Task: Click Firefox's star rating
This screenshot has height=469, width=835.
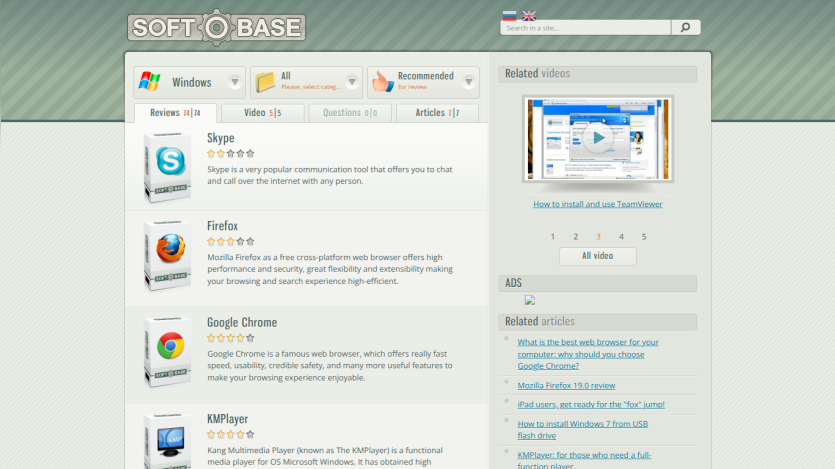Action: [x=231, y=242]
